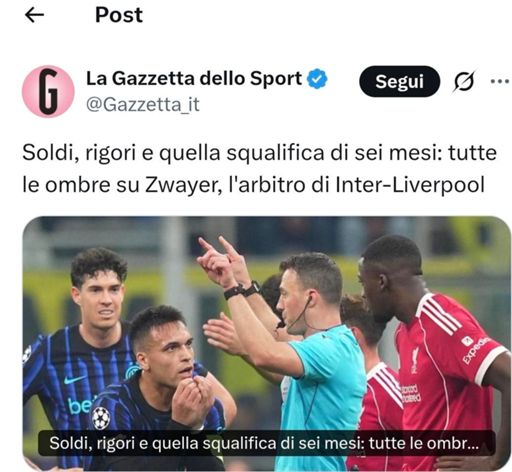The width and height of the screenshot is (512, 472).
Task: Click the Nike swoosh on the striped shirt
Action: point(75,379)
